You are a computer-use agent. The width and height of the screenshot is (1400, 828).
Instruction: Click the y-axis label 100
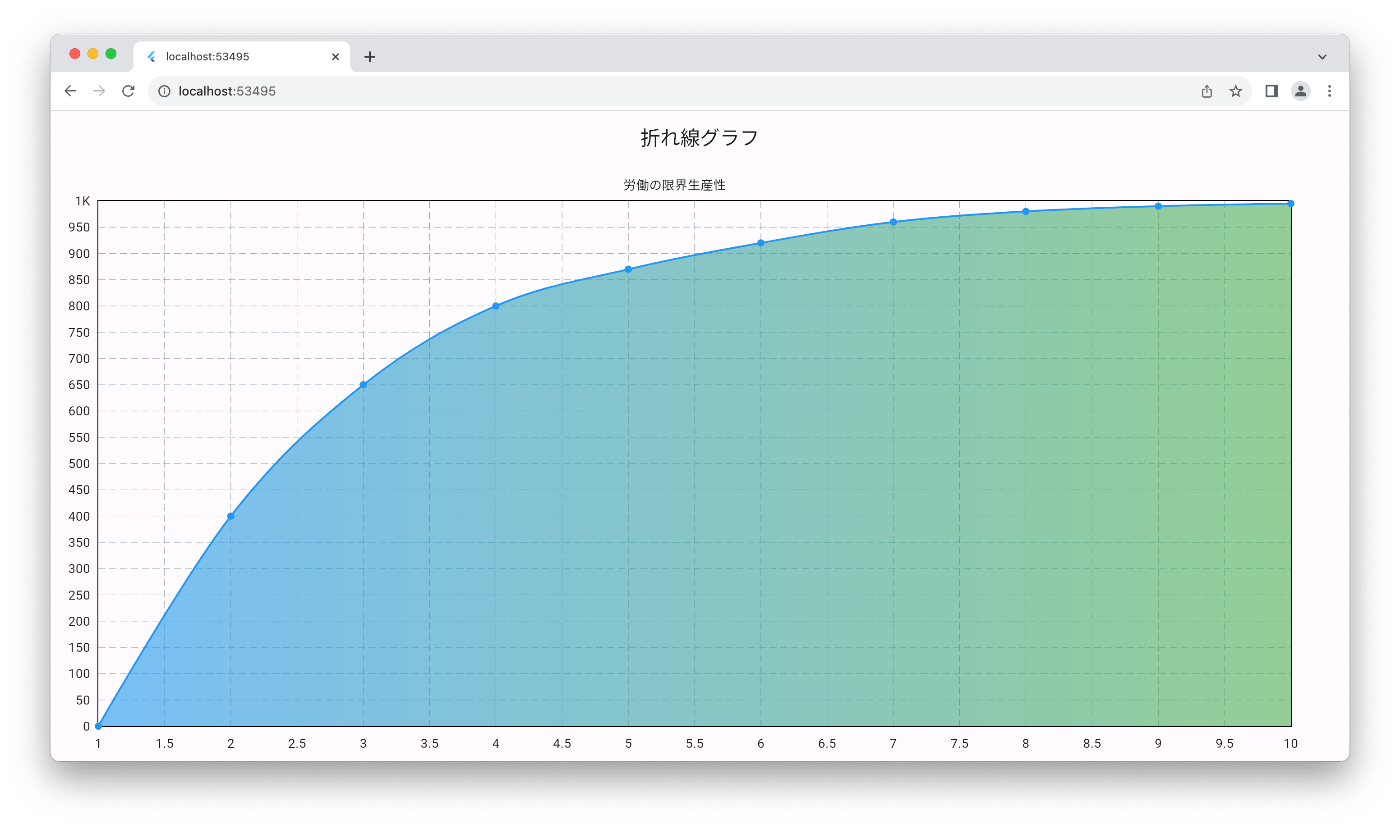(x=80, y=674)
